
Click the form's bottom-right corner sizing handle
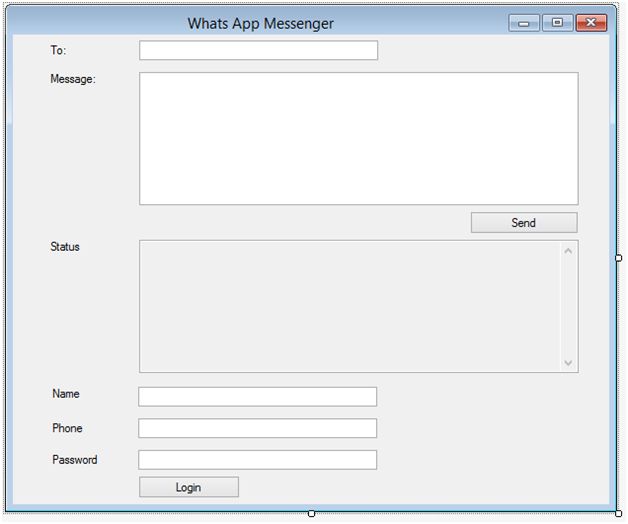point(619,514)
